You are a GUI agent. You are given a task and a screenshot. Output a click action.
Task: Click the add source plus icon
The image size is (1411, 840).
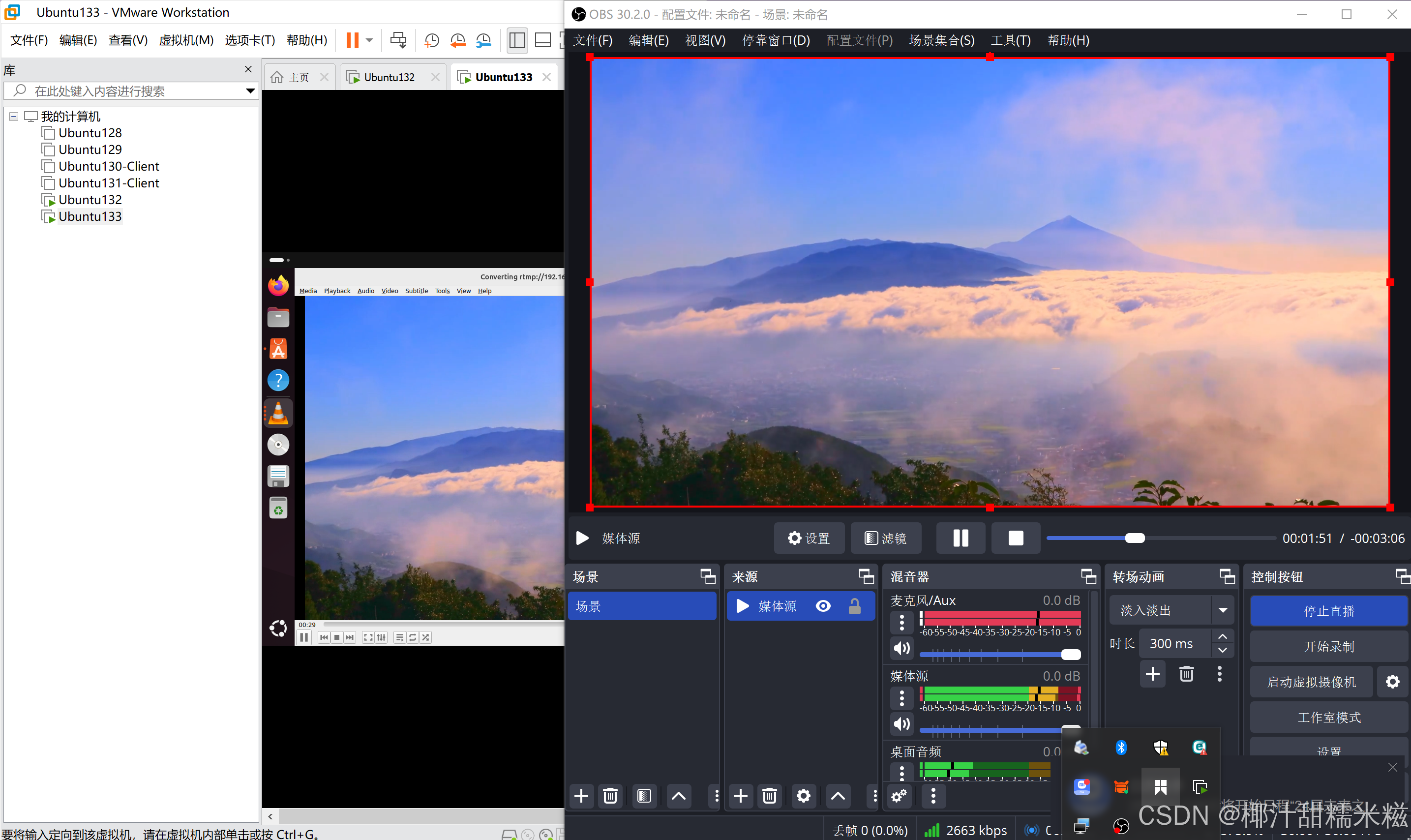pyautogui.click(x=740, y=796)
